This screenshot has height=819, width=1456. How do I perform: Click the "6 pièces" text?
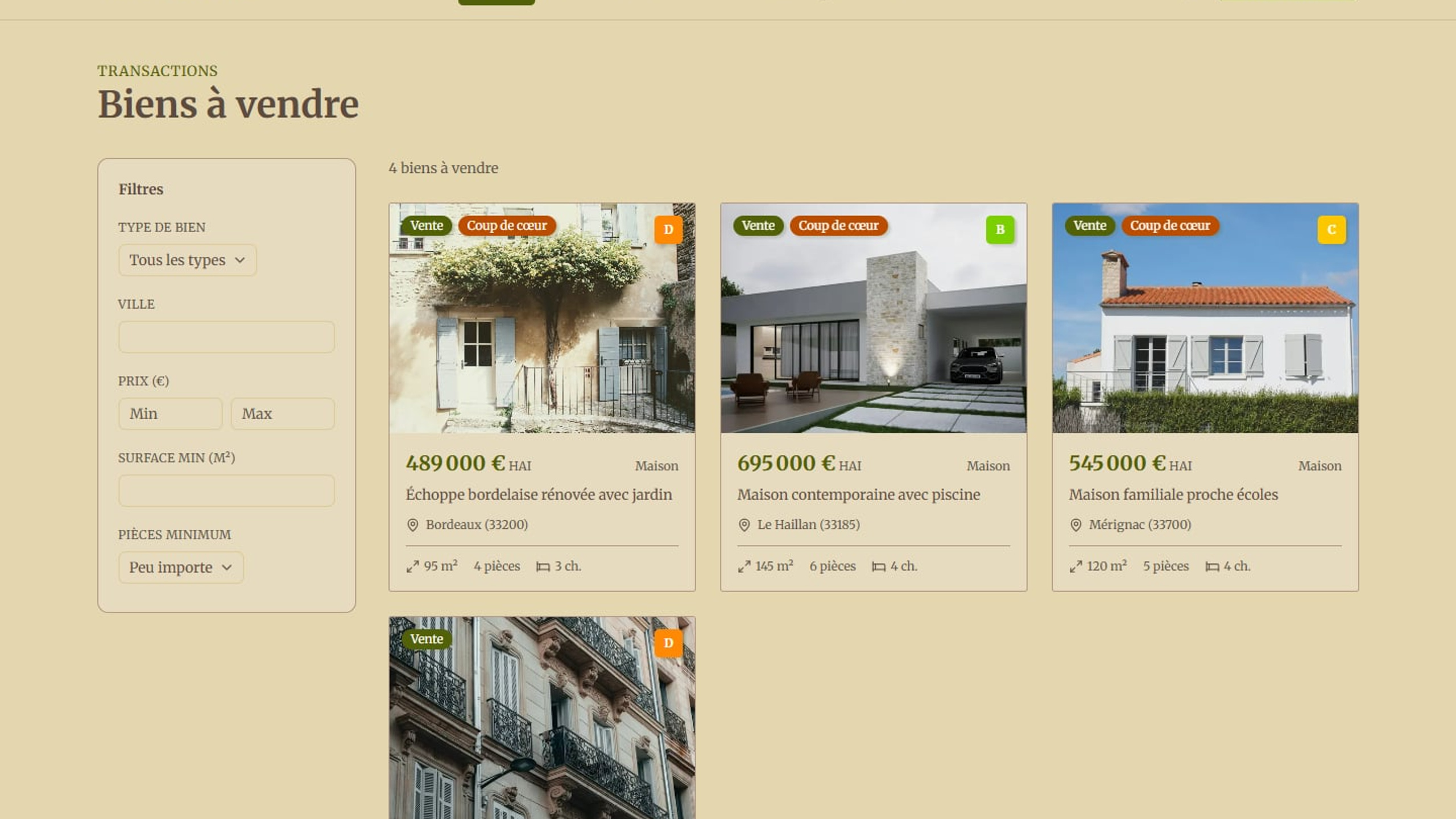(833, 566)
